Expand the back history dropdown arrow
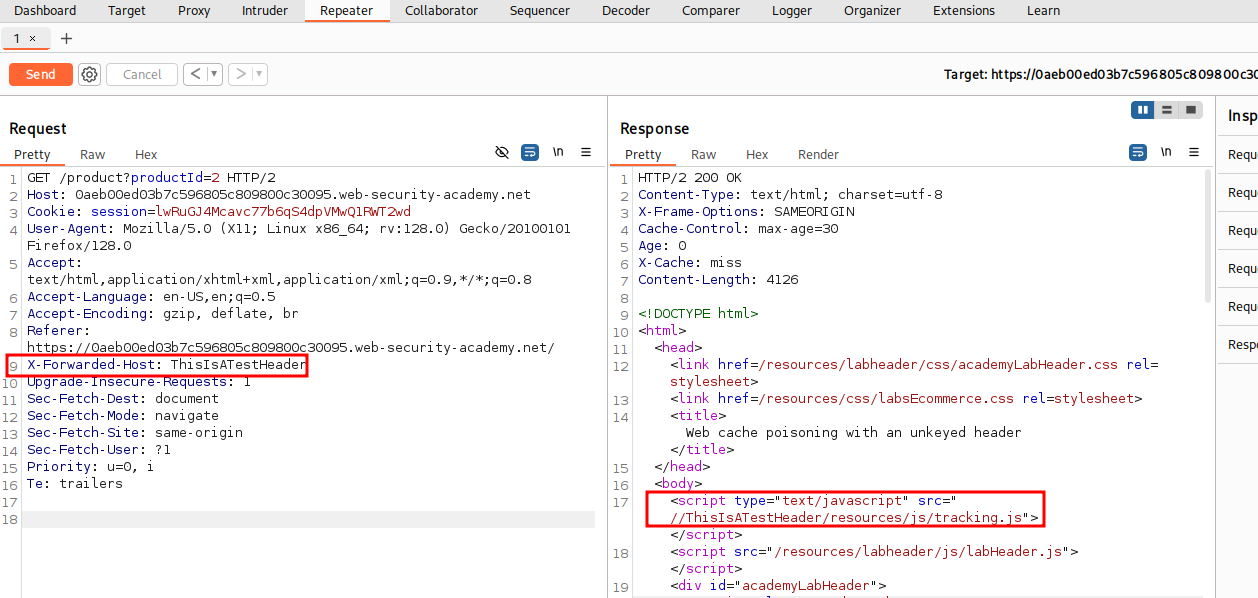 (215, 74)
